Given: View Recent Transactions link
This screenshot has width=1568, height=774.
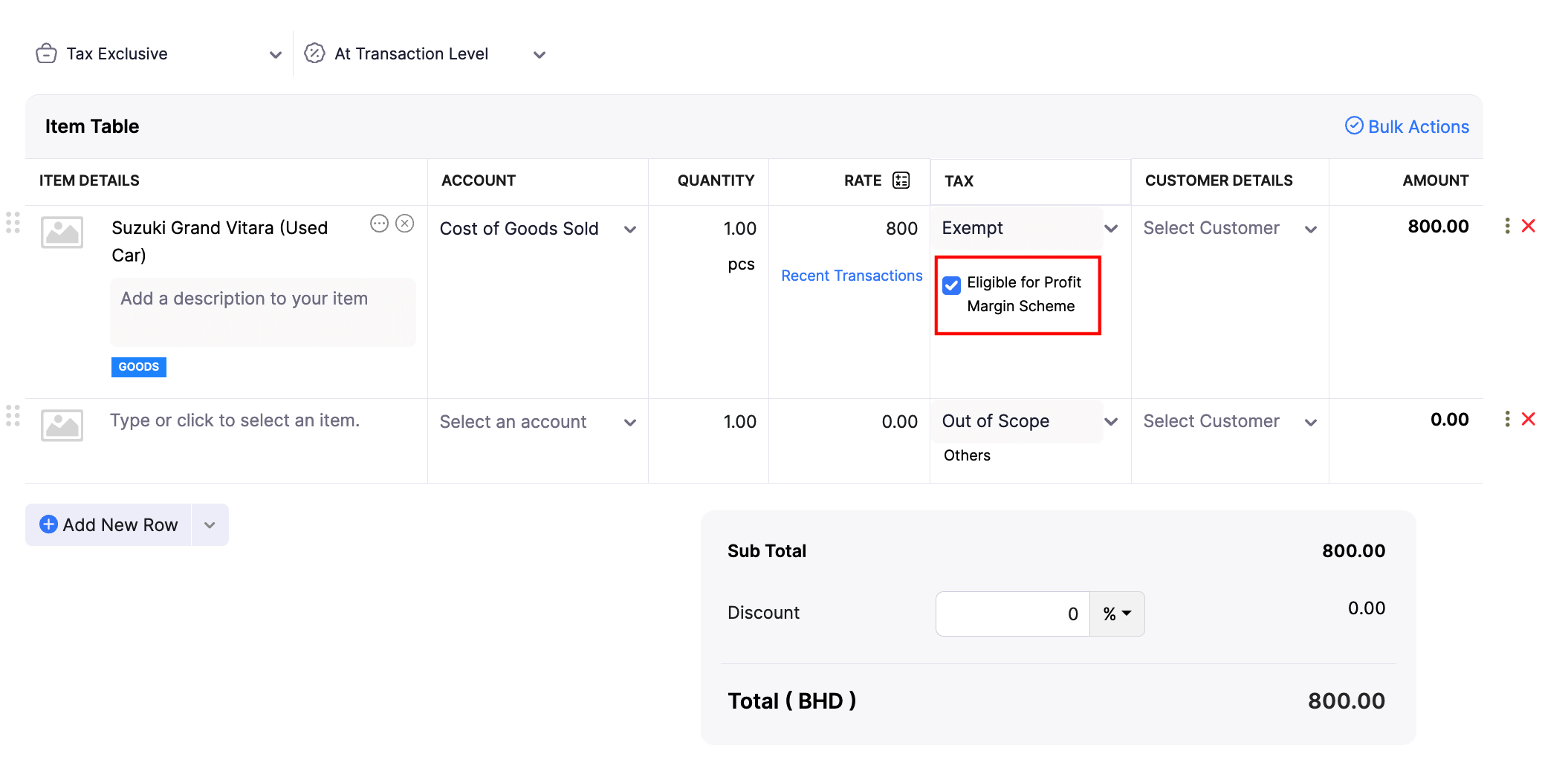Looking at the screenshot, I should 852,276.
